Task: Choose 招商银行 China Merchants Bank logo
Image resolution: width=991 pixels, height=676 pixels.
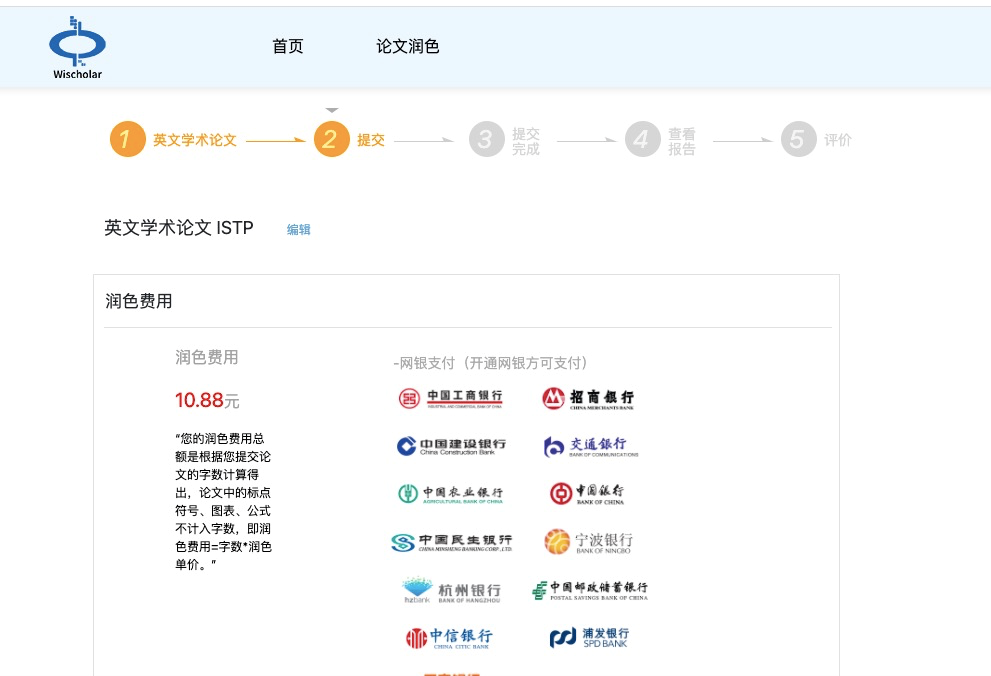Action: [x=588, y=399]
